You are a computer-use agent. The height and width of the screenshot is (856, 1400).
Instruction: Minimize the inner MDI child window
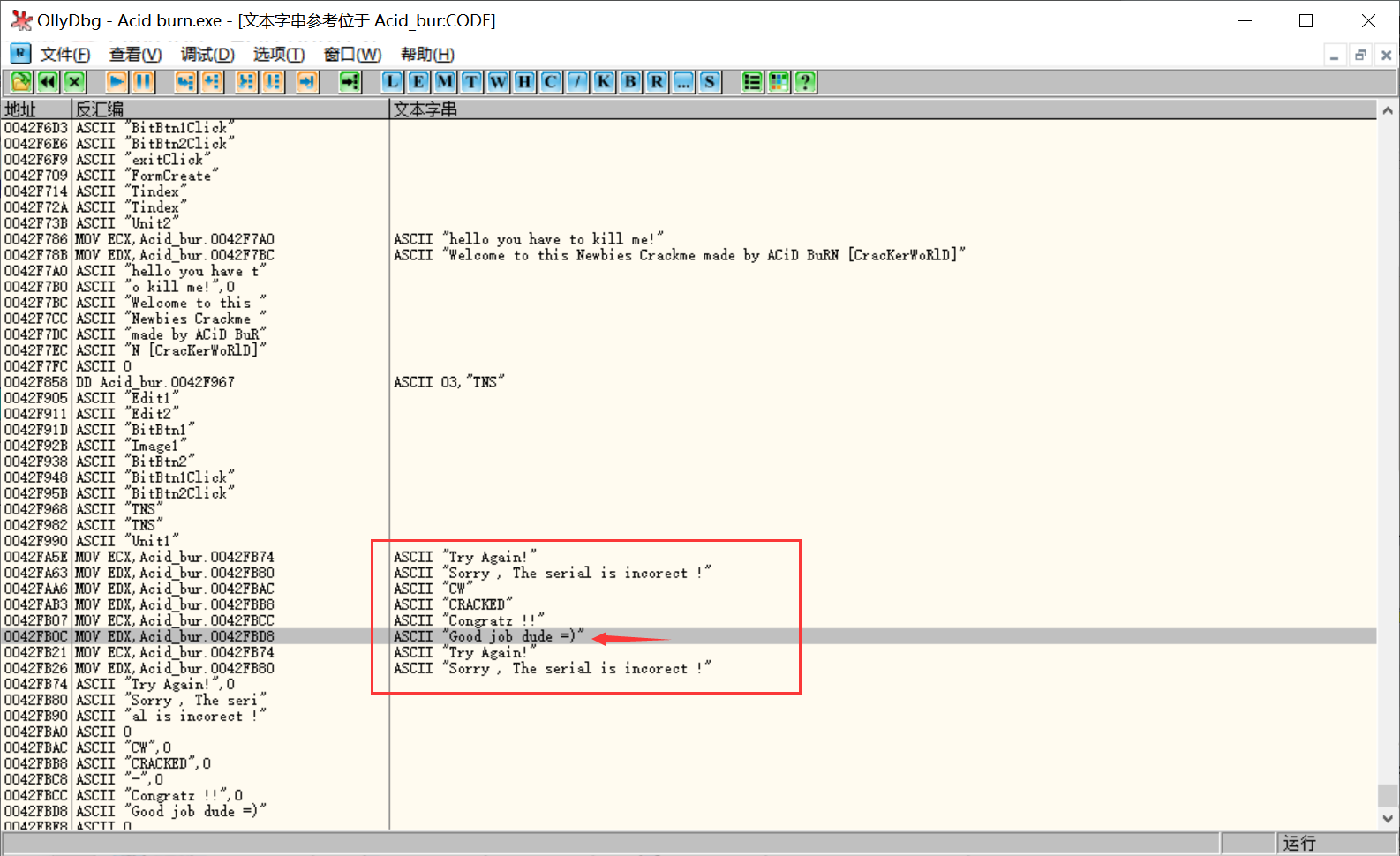click(1335, 55)
